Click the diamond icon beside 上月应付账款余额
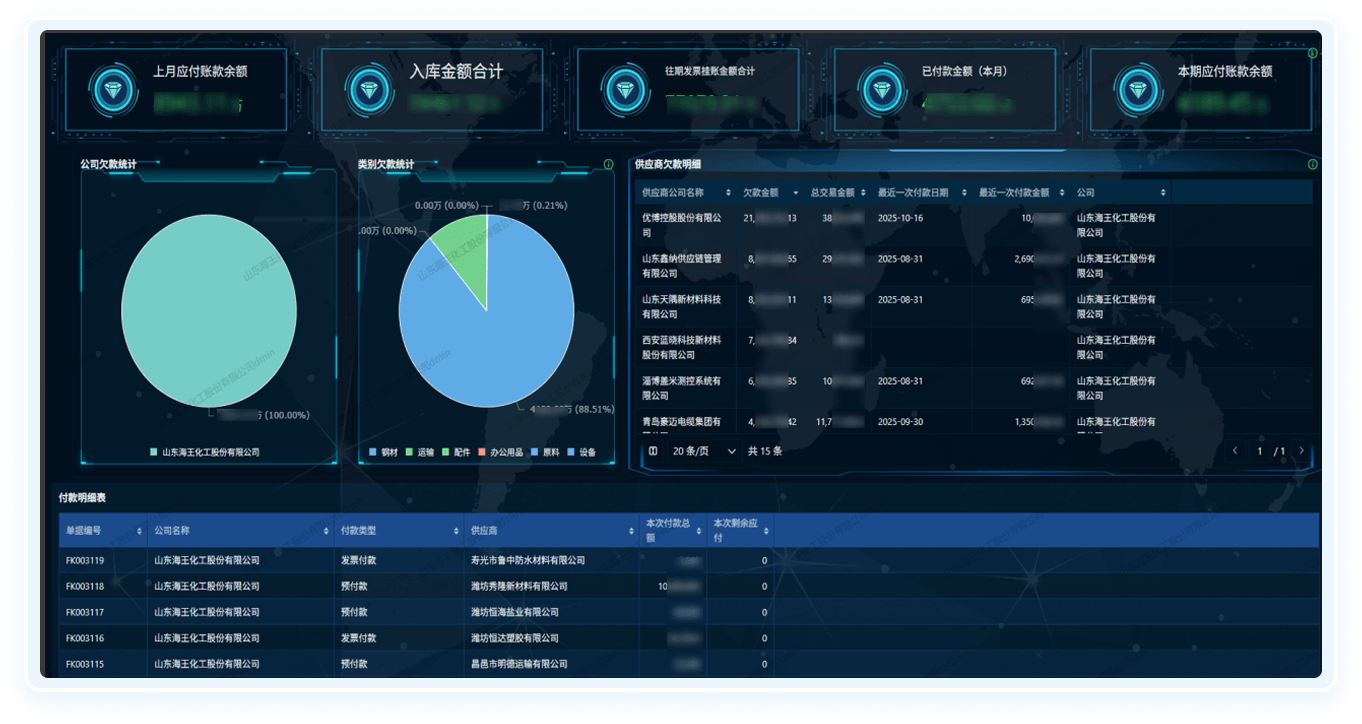 point(111,89)
